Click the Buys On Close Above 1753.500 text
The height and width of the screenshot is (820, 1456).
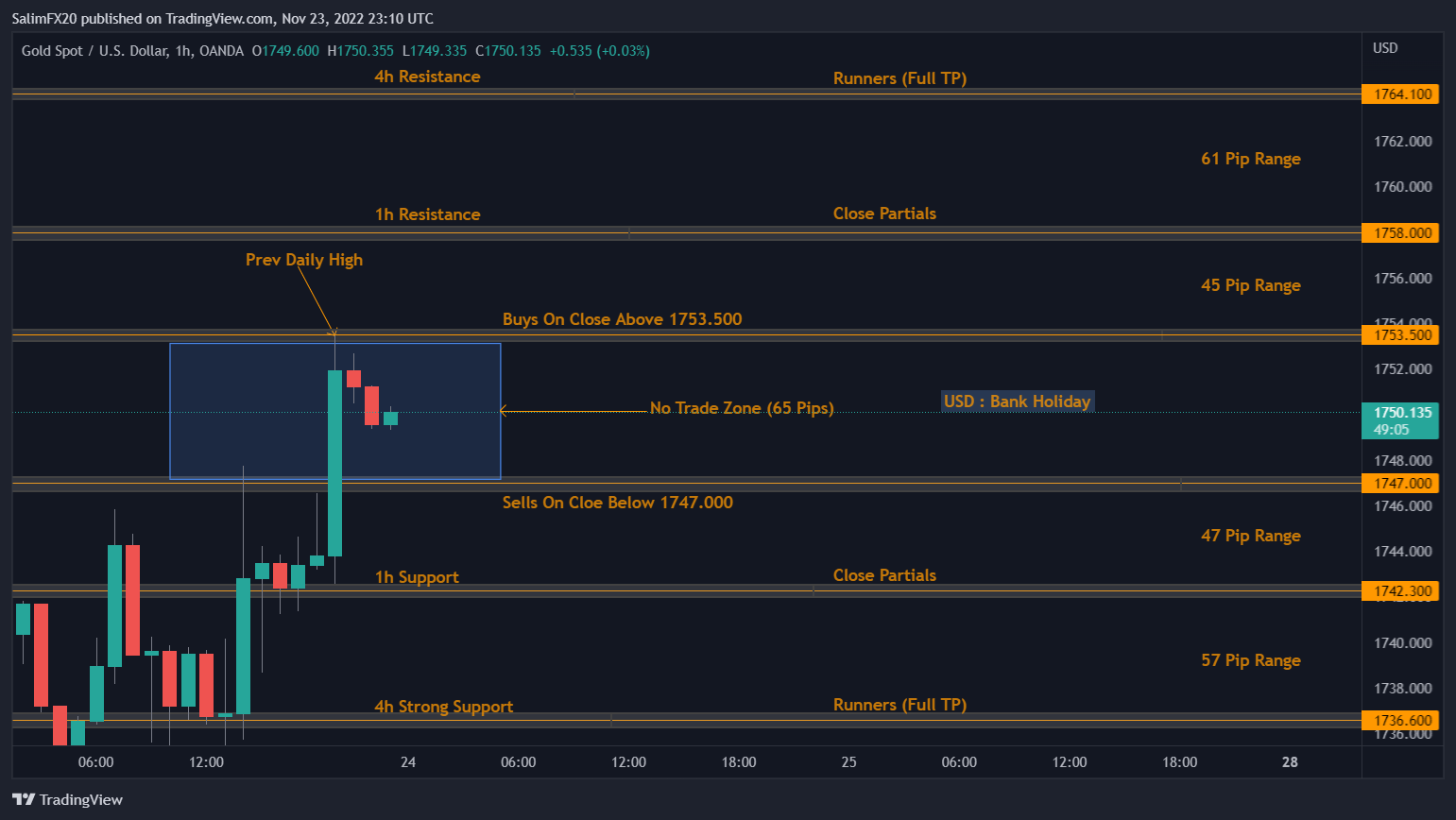pos(622,318)
